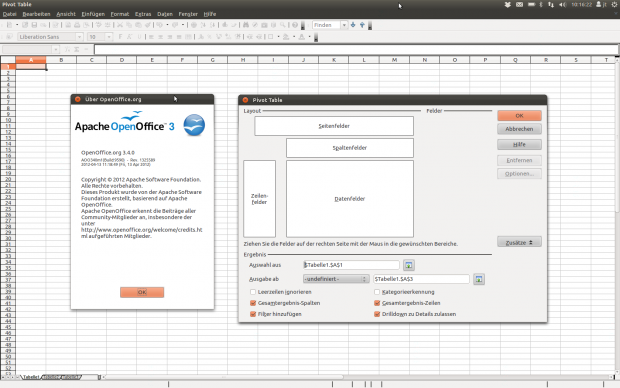
Task: Select column header D
Action: pyautogui.click(x=121, y=60)
